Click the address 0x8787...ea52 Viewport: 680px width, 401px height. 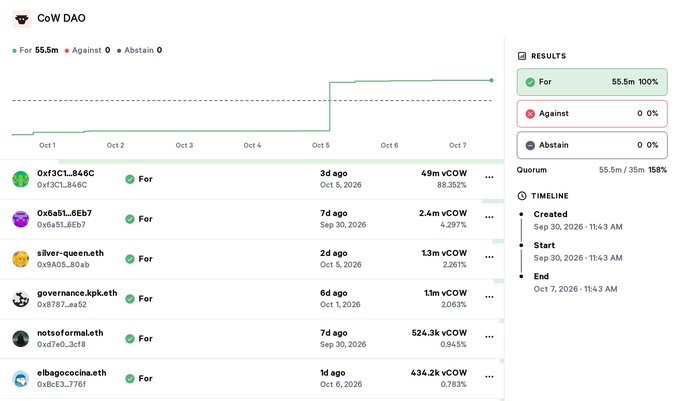(x=62, y=304)
